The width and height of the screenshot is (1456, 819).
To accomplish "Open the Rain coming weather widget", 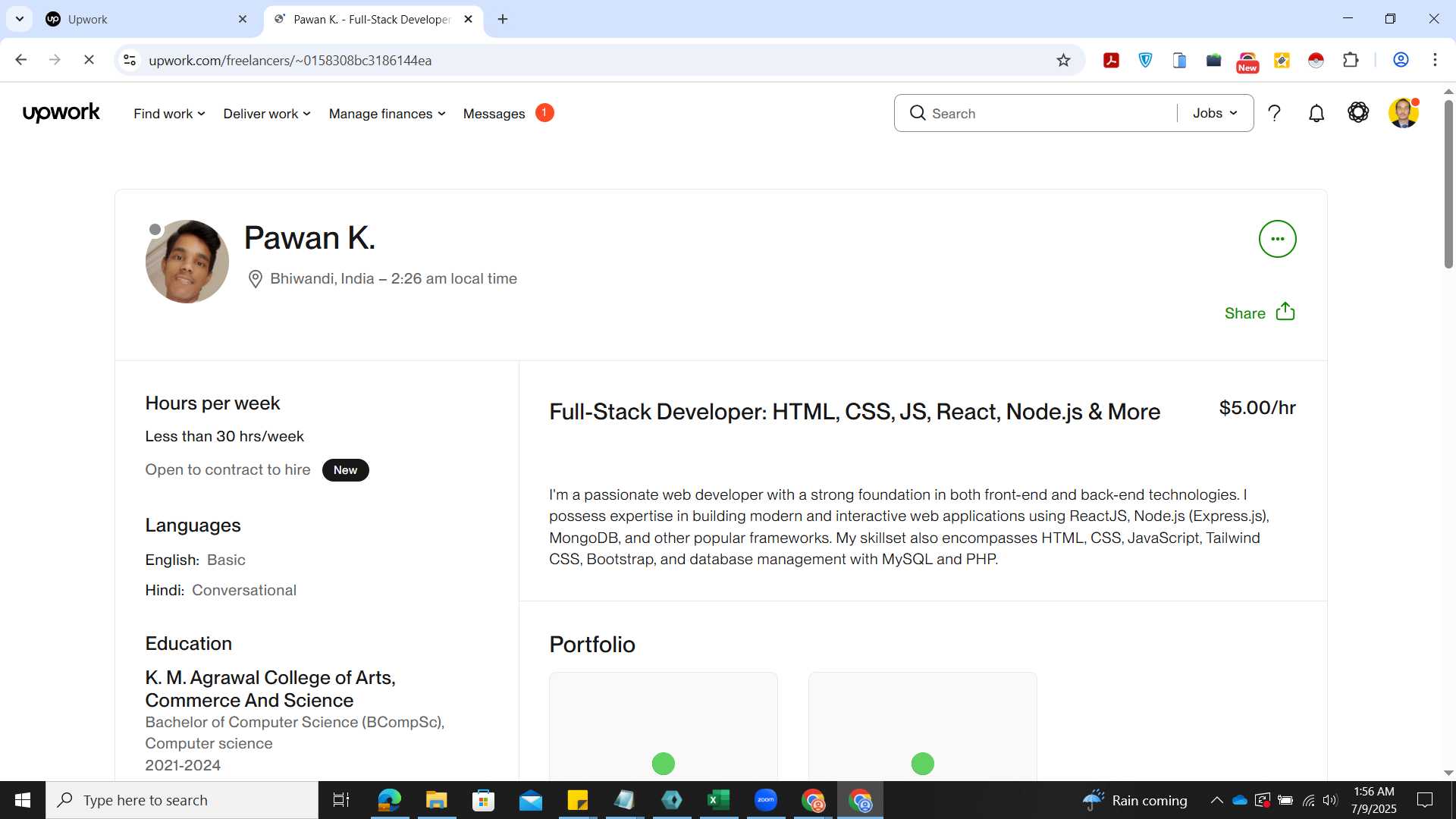I will point(1135,800).
